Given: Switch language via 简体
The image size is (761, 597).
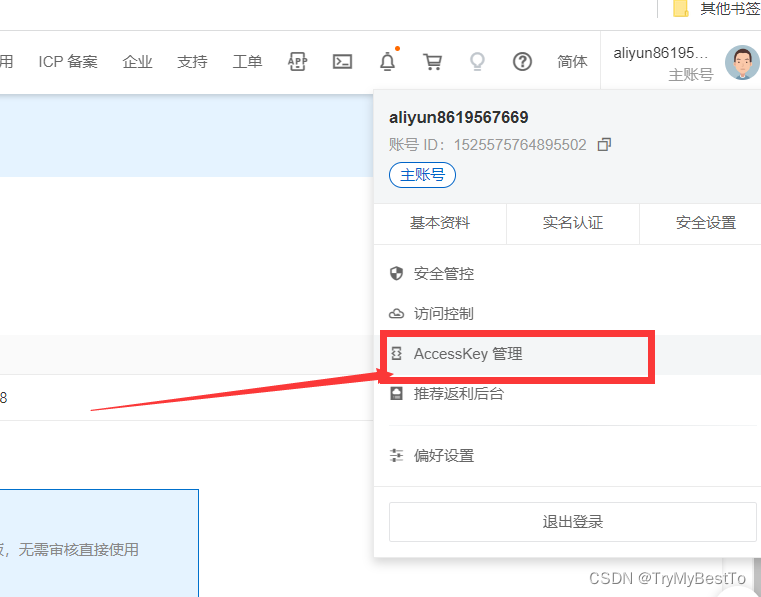Looking at the screenshot, I should point(572,62).
